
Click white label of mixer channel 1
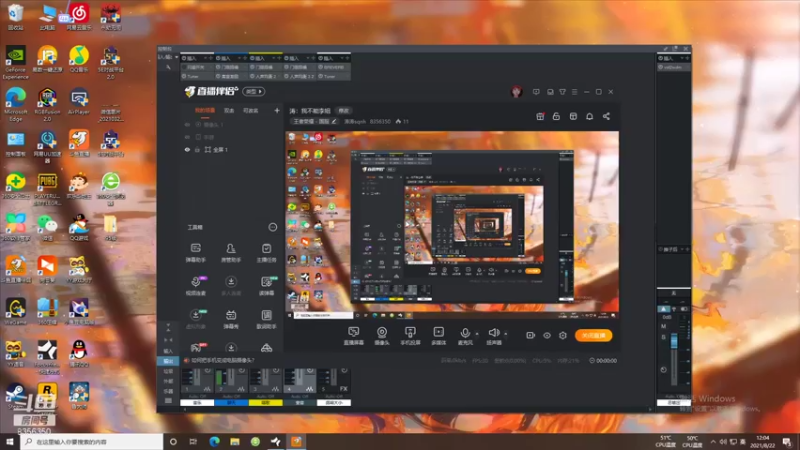click(x=197, y=403)
